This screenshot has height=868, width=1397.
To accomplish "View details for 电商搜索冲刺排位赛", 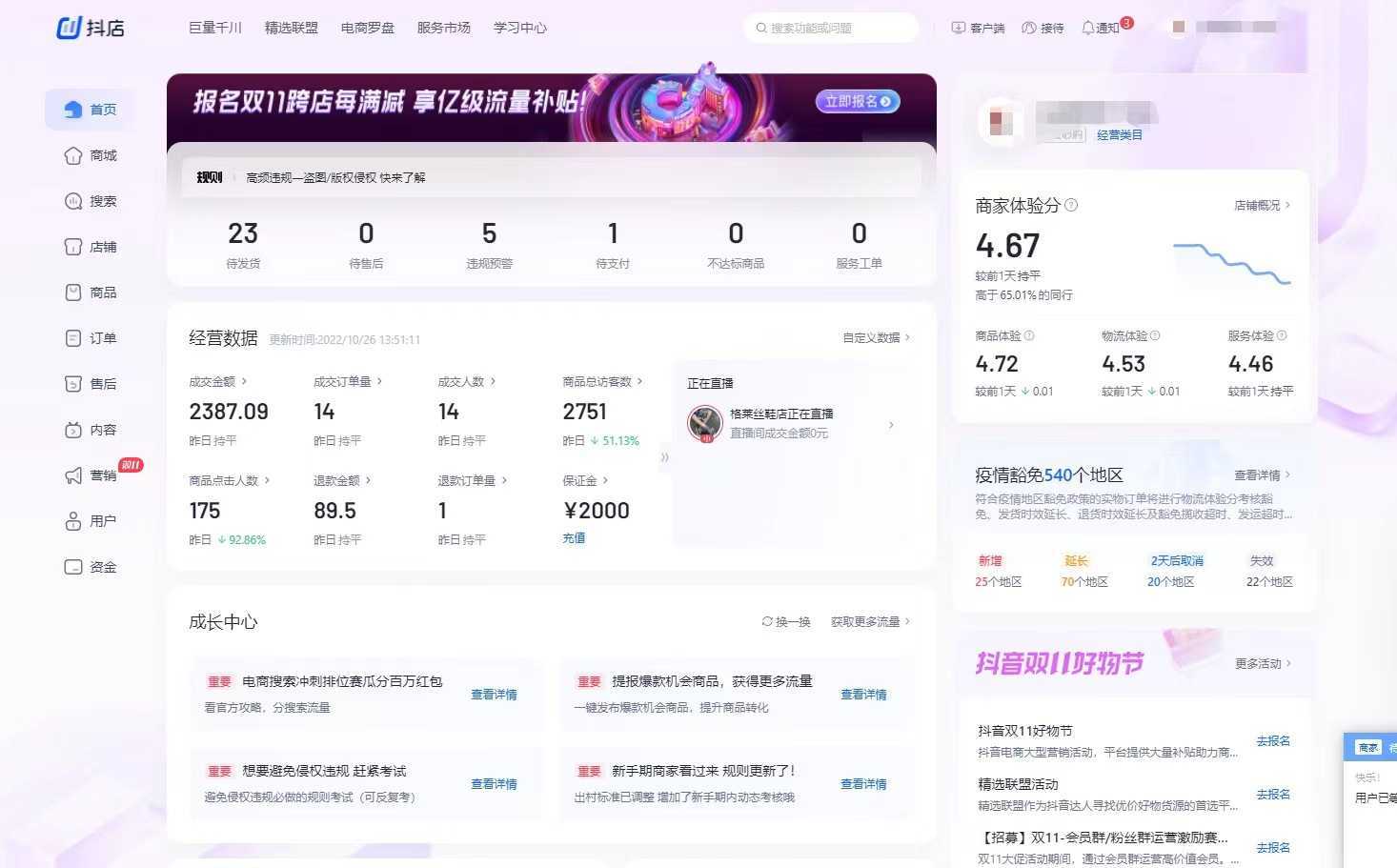I will click(494, 694).
